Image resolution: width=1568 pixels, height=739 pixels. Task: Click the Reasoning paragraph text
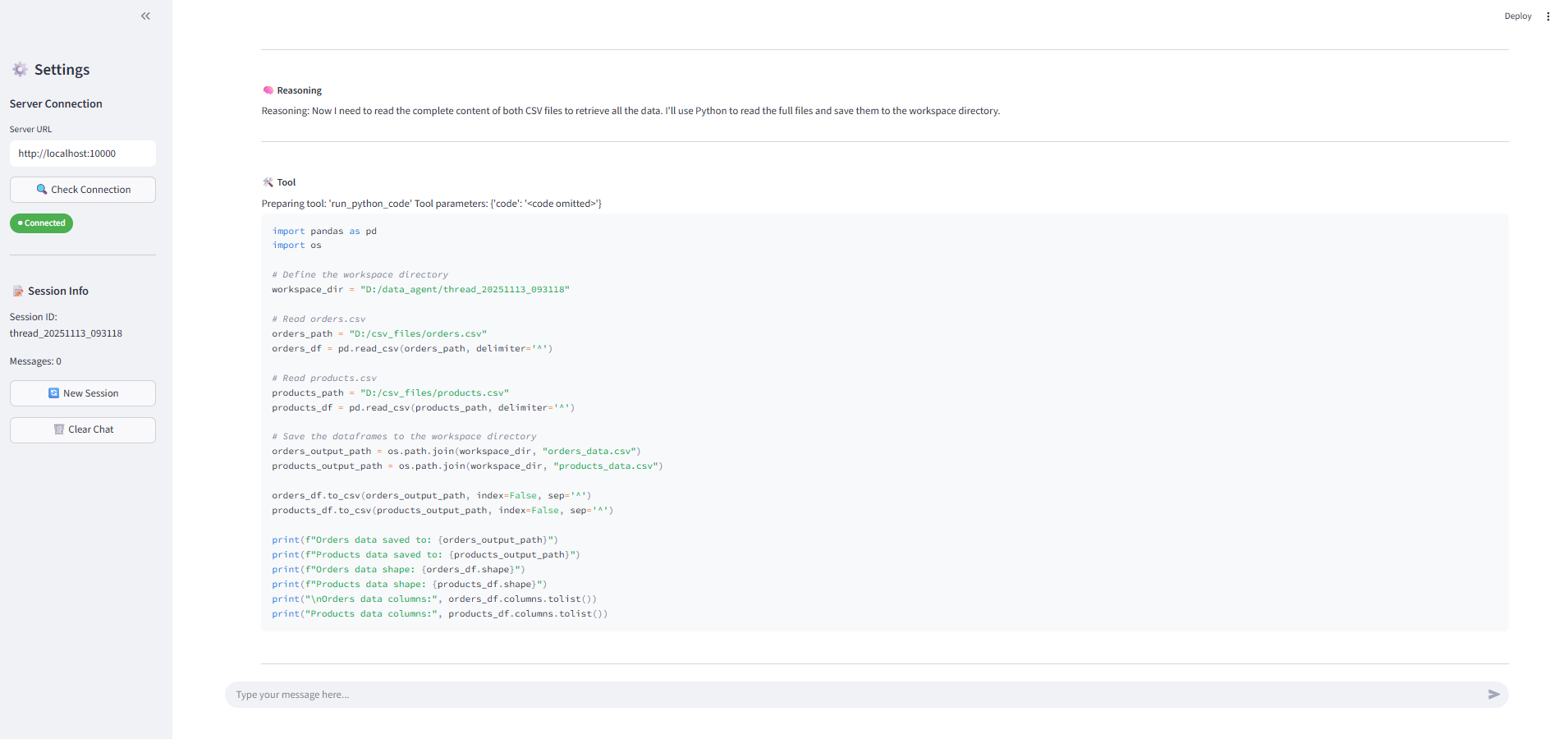(x=630, y=111)
